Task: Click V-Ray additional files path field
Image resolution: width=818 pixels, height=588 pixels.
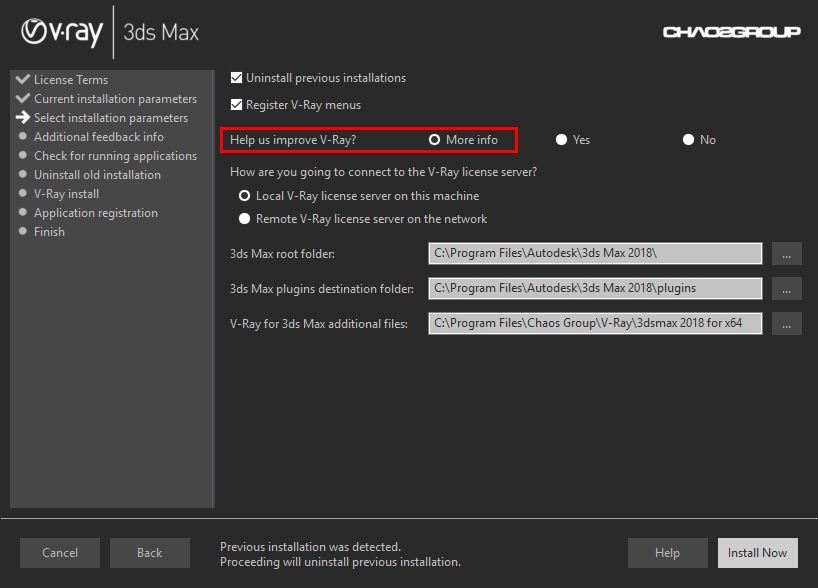Action: pyautogui.click(x=595, y=324)
